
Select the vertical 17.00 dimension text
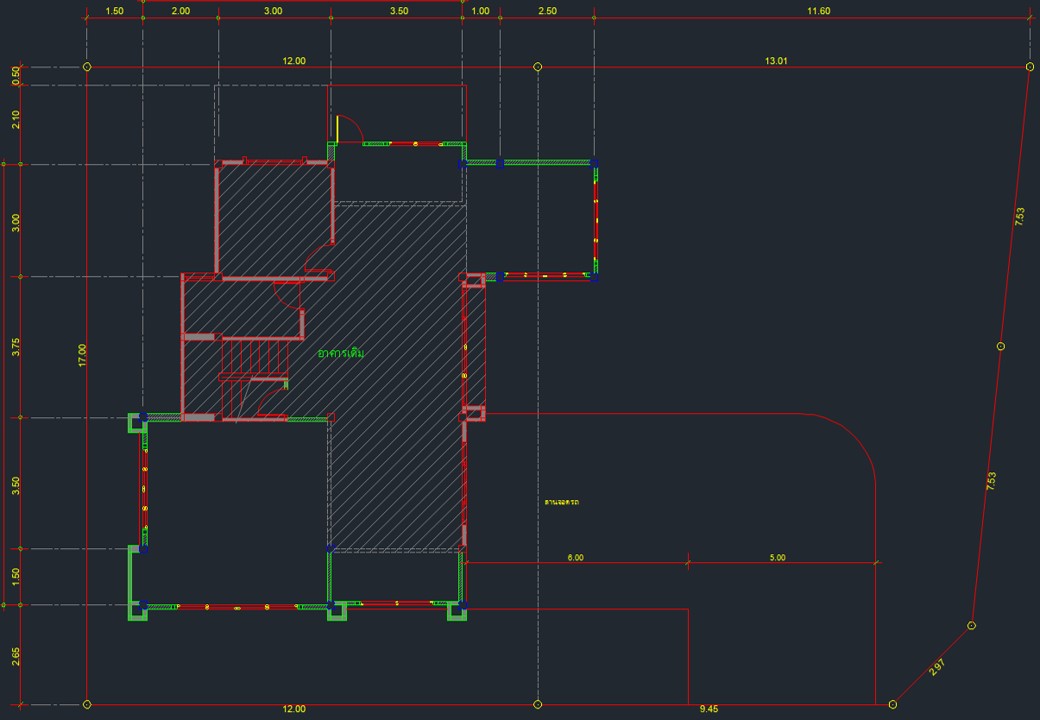pyautogui.click(x=82, y=355)
